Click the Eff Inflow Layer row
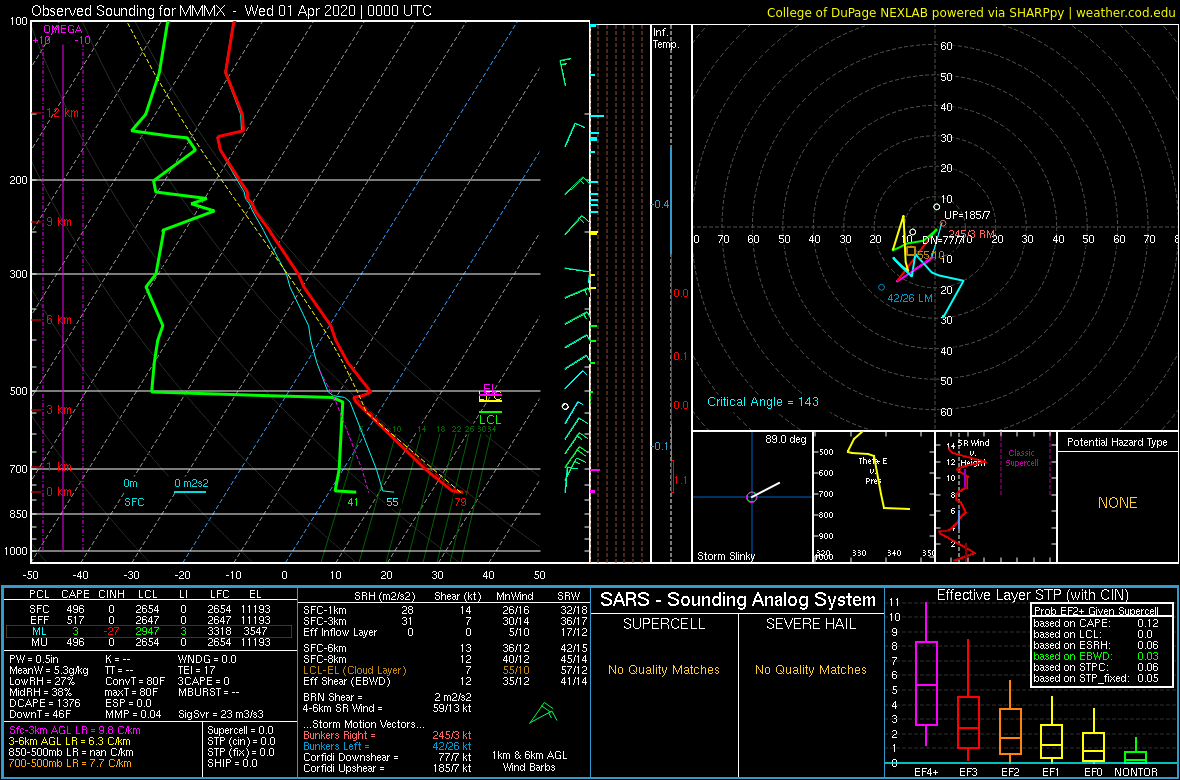The image size is (1180, 780). click(x=445, y=632)
